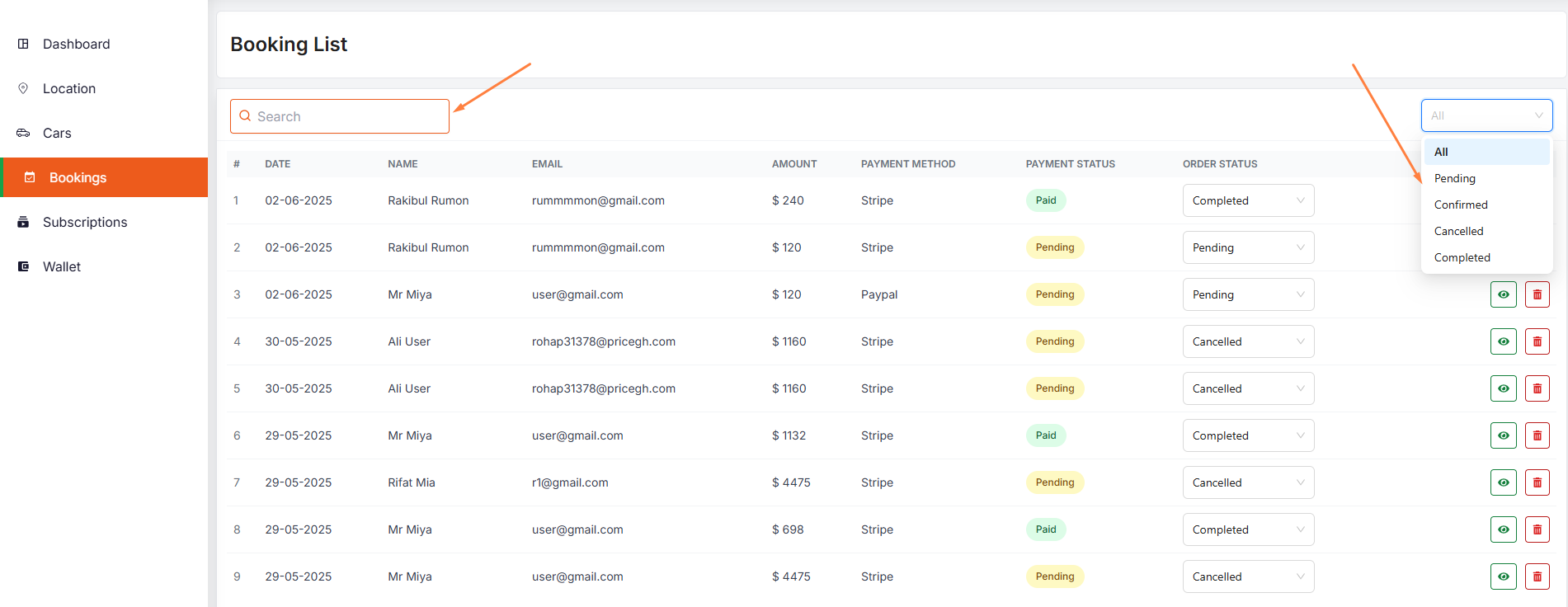The image size is (1568, 607).
Task: Click the Cars icon in sidebar
Action: 23,133
